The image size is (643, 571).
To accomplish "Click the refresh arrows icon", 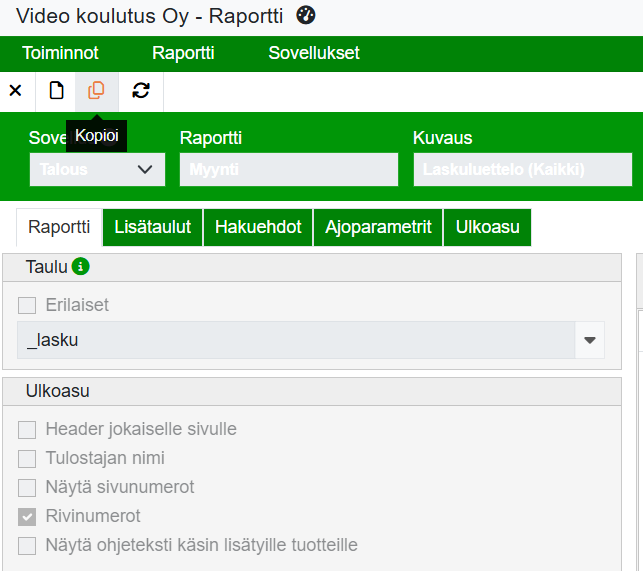I will [141, 91].
